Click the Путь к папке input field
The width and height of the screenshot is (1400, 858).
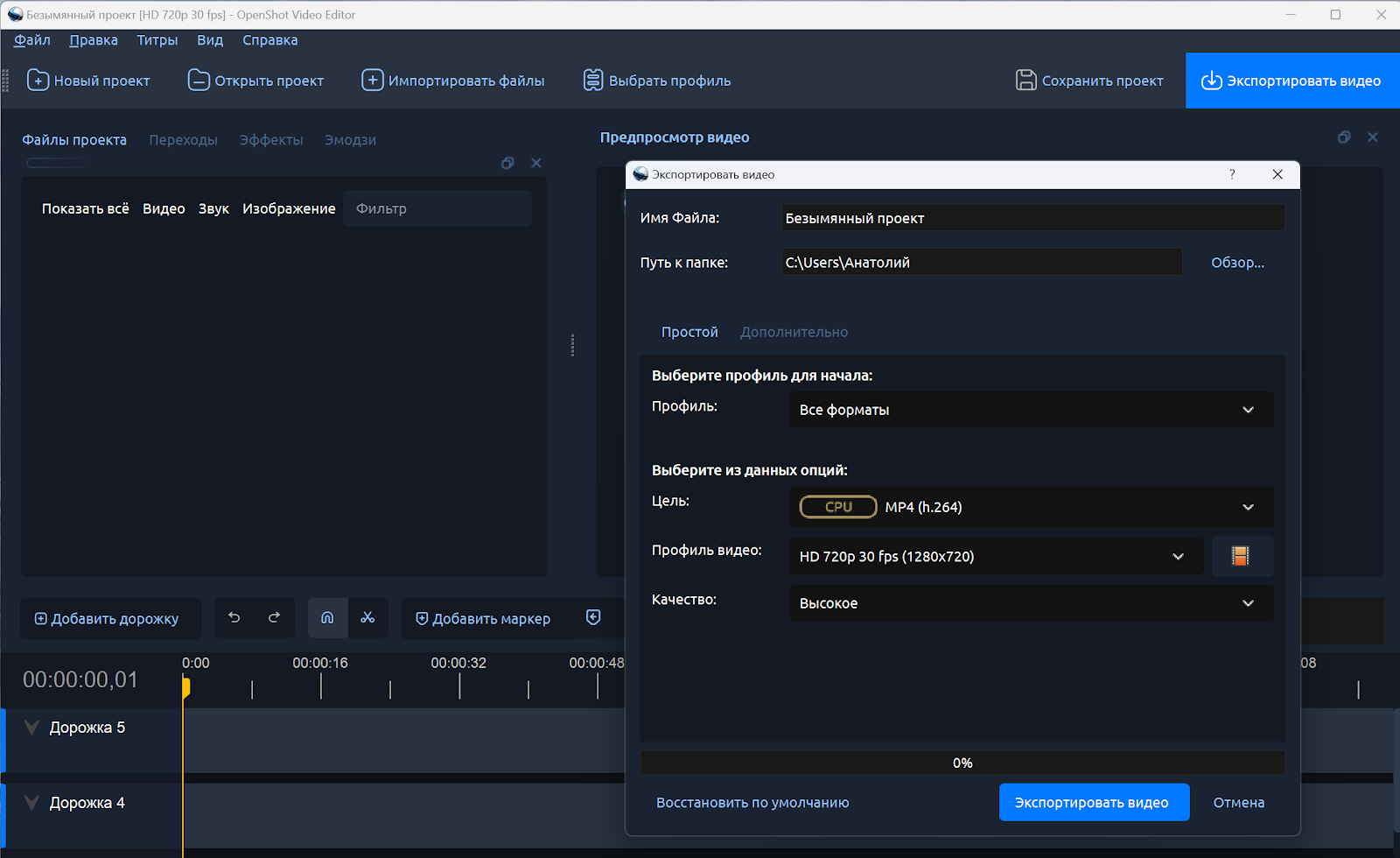click(982, 262)
